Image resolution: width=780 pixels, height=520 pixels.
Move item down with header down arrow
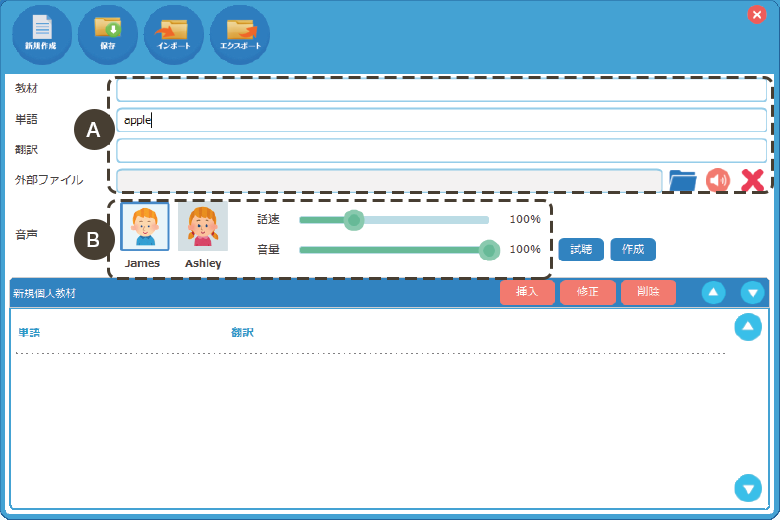[x=752, y=292]
